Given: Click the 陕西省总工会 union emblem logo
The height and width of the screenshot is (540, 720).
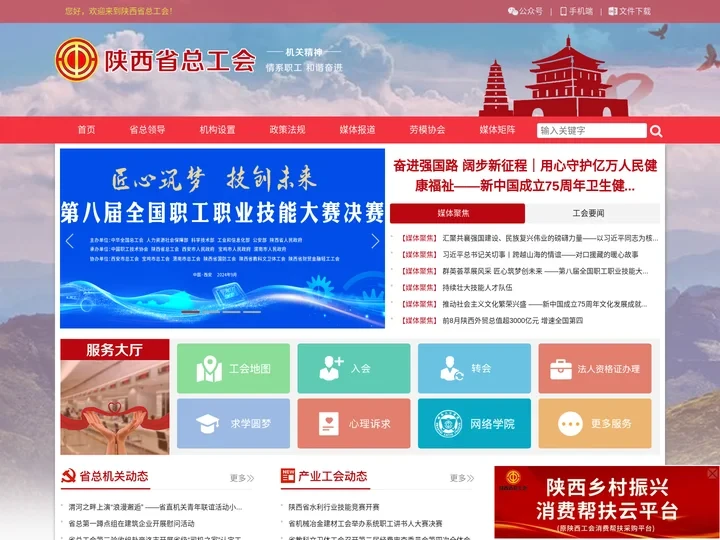Looking at the screenshot, I should [76, 60].
